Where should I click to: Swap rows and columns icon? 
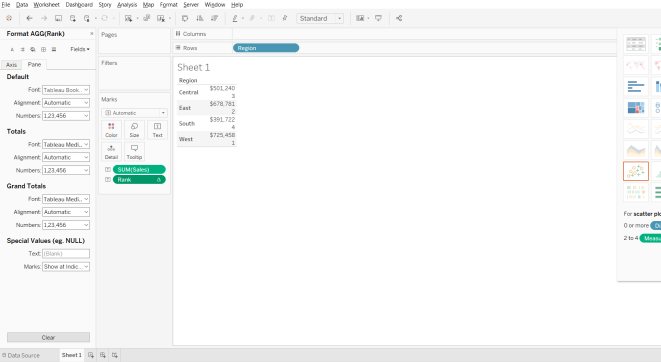point(185,18)
